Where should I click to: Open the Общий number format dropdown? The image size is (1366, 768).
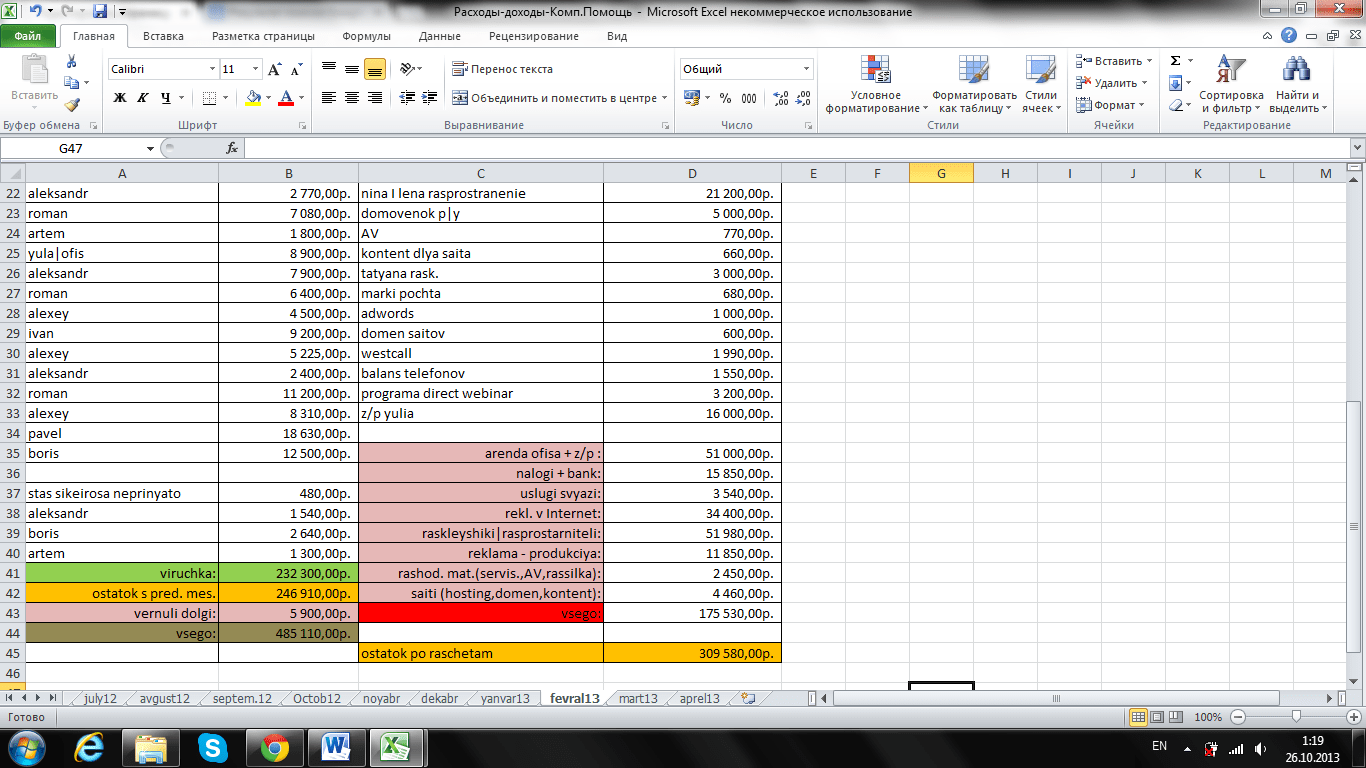(x=806, y=69)
